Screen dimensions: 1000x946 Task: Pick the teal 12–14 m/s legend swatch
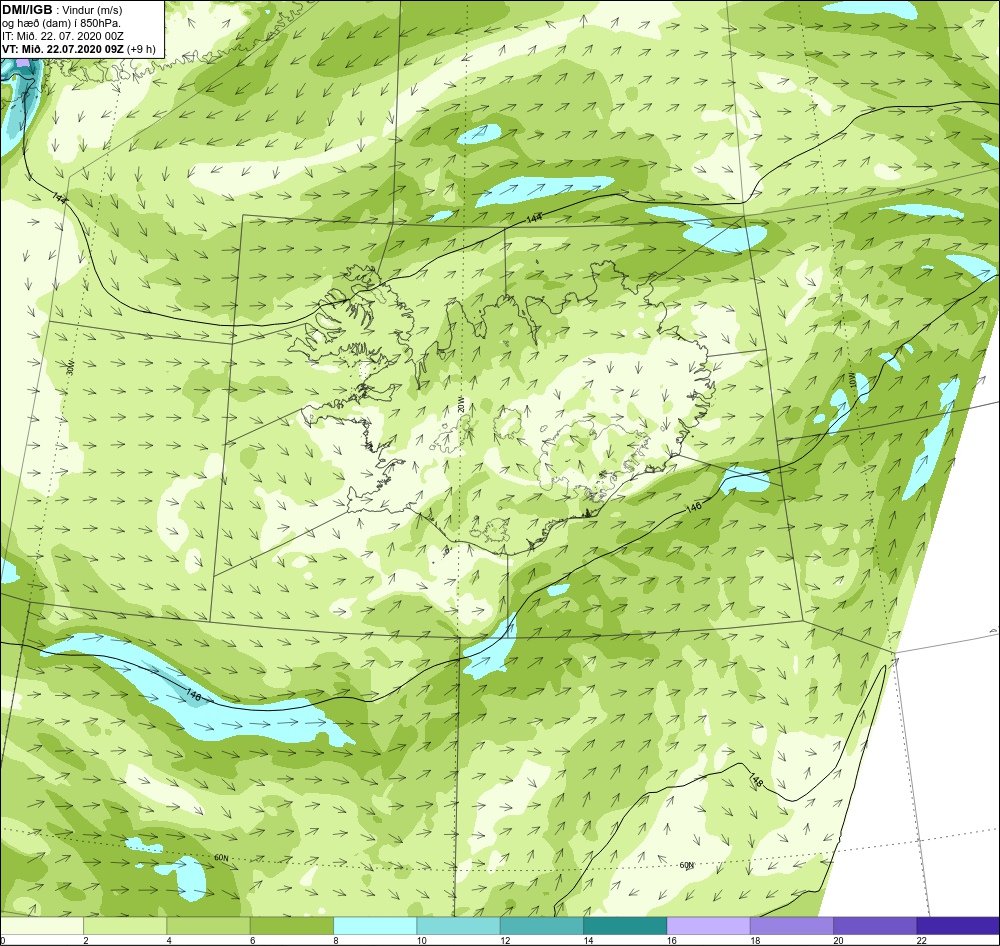(541, 925)
